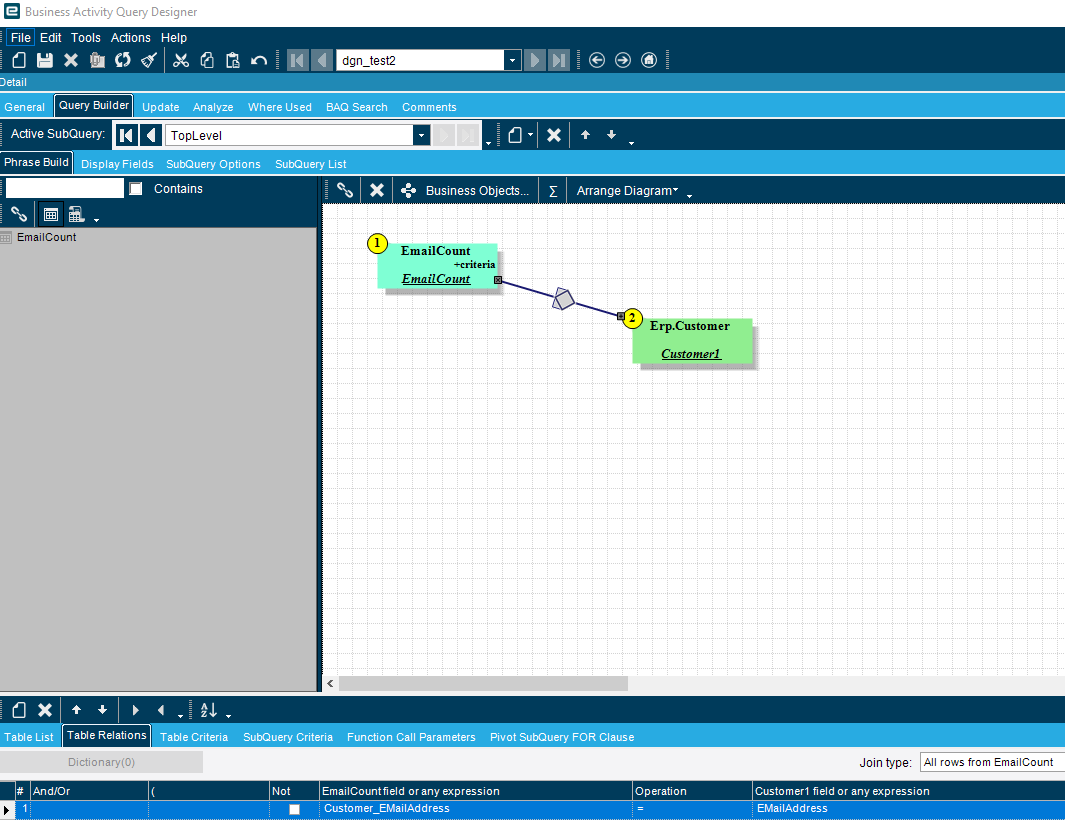This screenshot has height=840, width=1065.
Task: Delete relation row X icon in bottom toolbar
Action: point(45,710)
